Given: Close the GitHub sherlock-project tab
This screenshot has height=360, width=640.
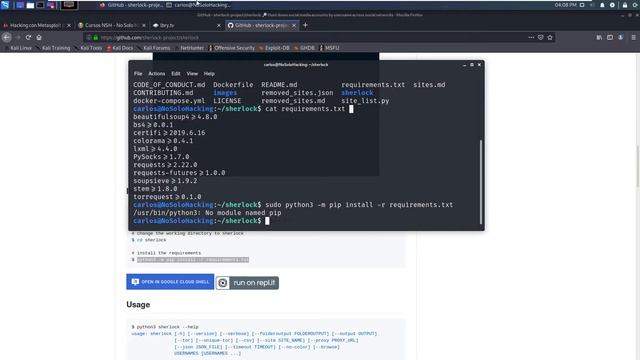Looking at the screenshot, I should coord(294,25).
